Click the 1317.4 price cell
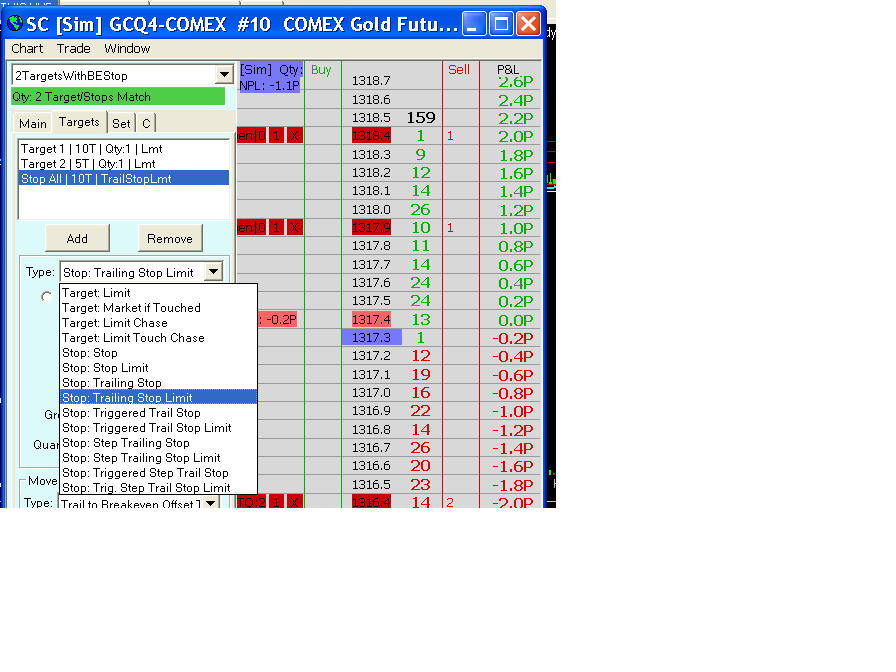Image resolution: width=896 pixels, height=672 pixels. 371,319
